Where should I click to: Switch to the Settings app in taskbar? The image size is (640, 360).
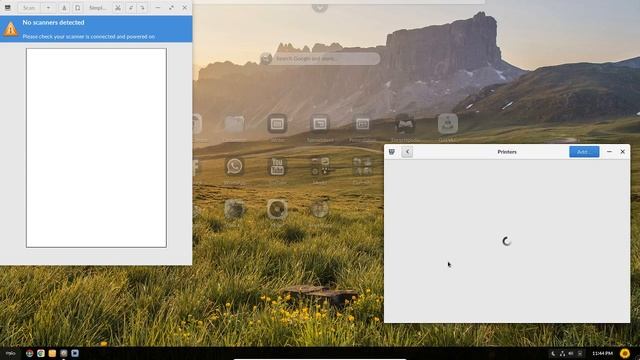pos(64,353)
